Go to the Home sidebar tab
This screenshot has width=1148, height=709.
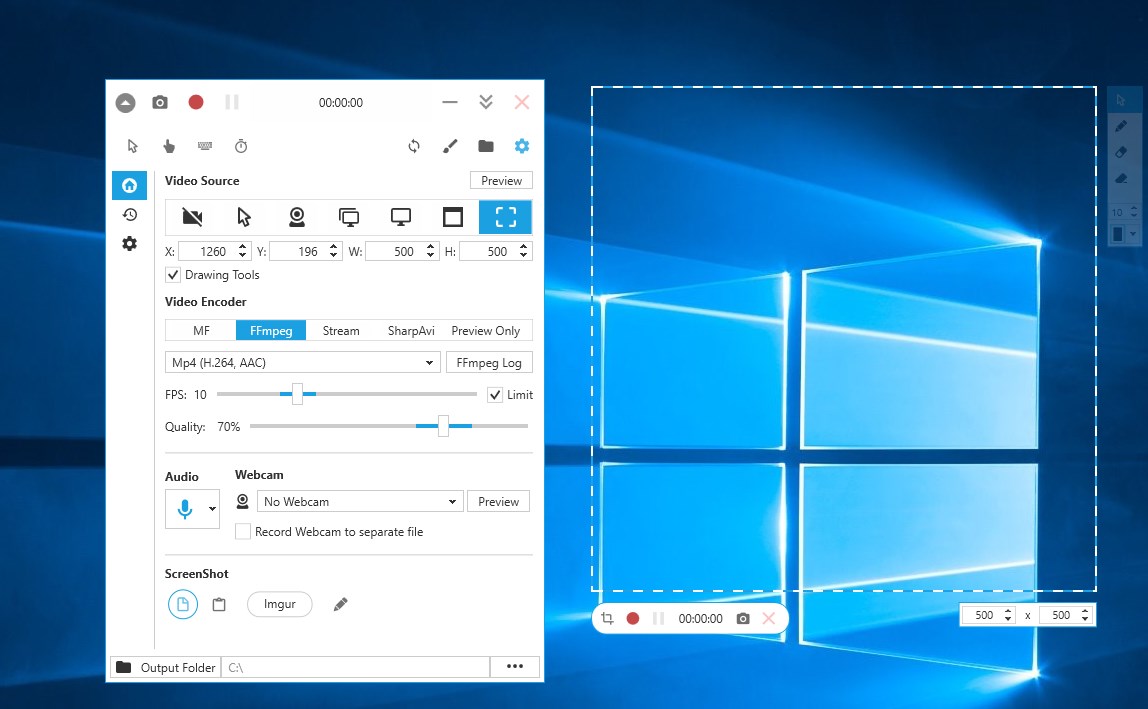tap(130, 185)
